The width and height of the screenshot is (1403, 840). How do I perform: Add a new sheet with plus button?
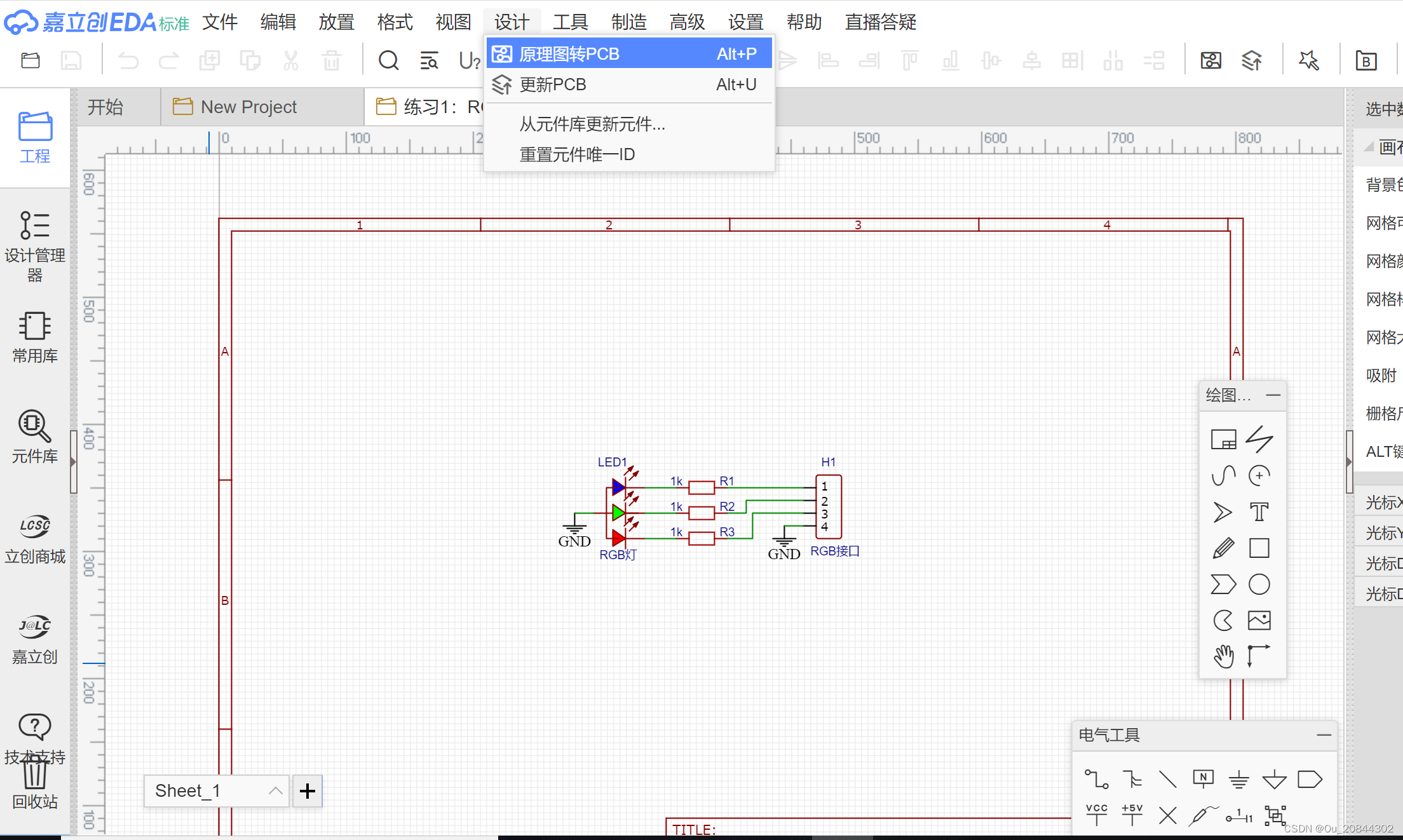click(x=308, y=791)
